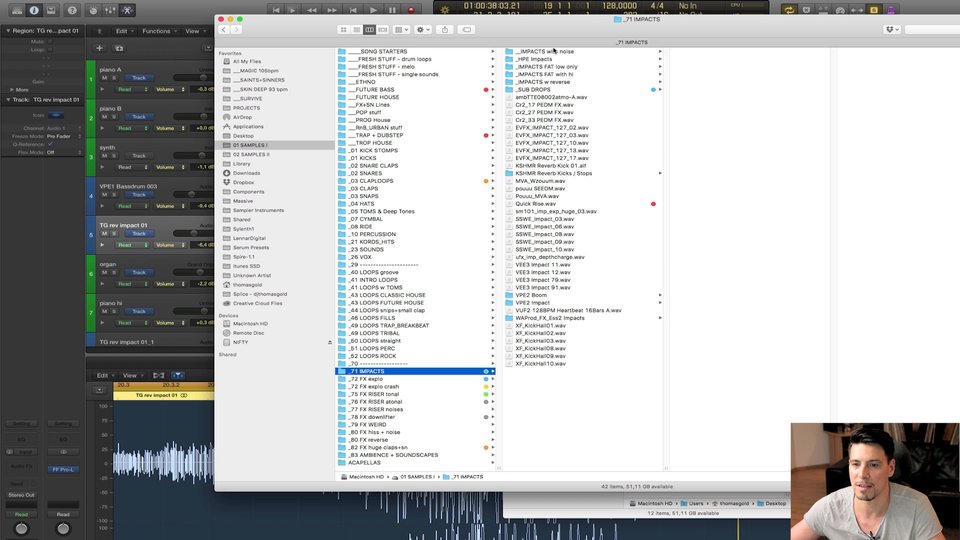Viewport: 960px width, 540px height.
Task: Click the Fast Forward transport button
Action: [x=331, y=10]
